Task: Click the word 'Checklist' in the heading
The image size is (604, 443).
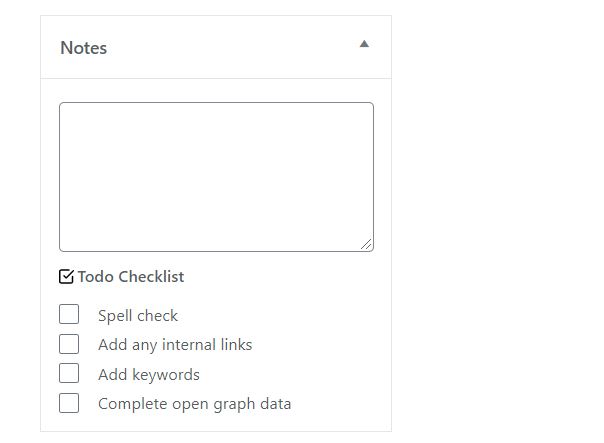Action: click(151, 277)
